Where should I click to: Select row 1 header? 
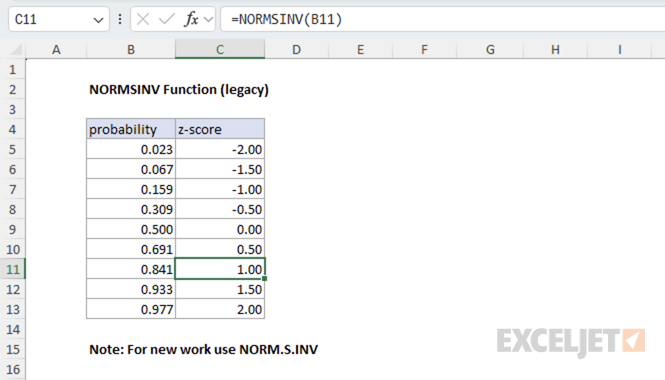(13, 69)
